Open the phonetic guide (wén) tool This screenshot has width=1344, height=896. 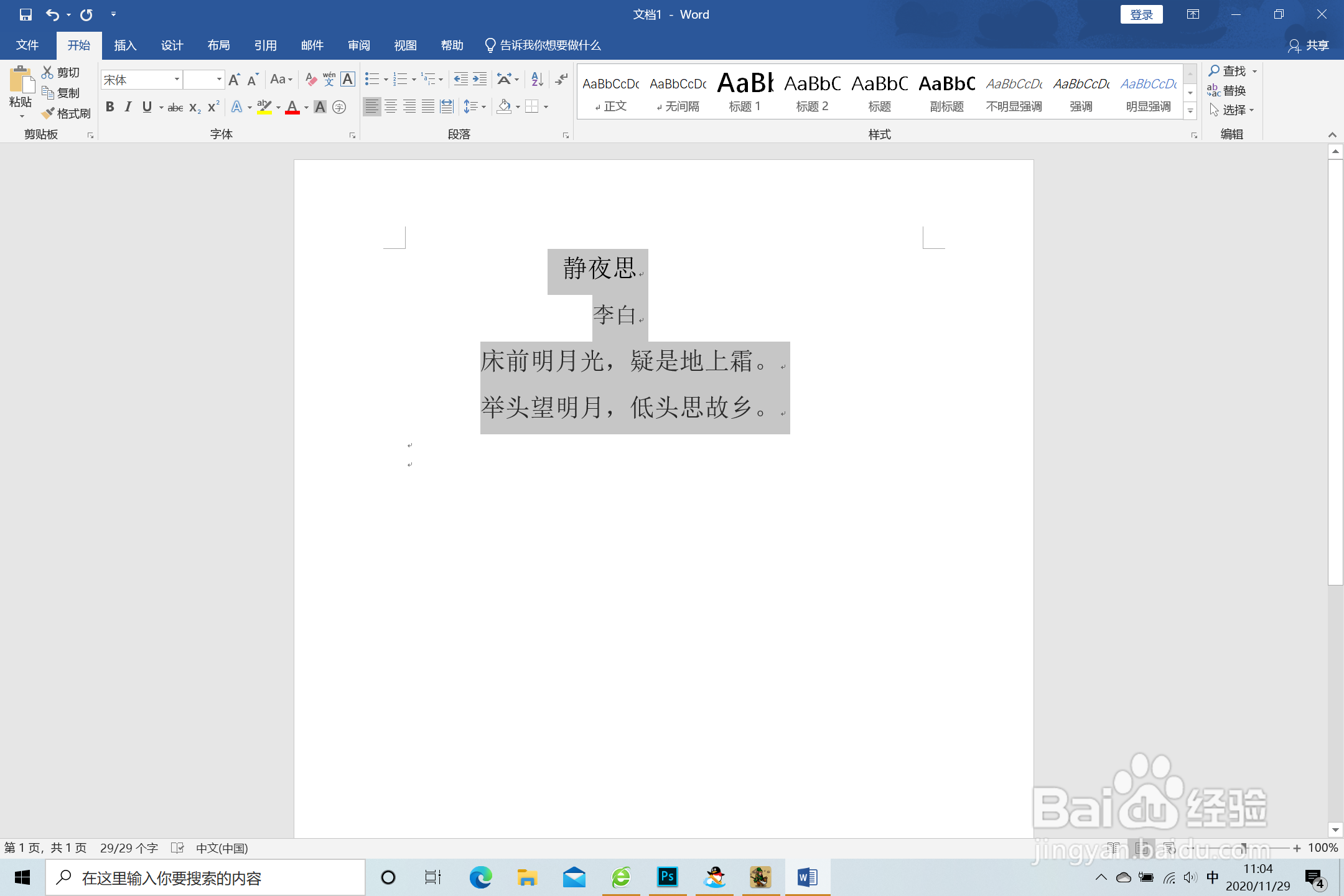[329, 80]
